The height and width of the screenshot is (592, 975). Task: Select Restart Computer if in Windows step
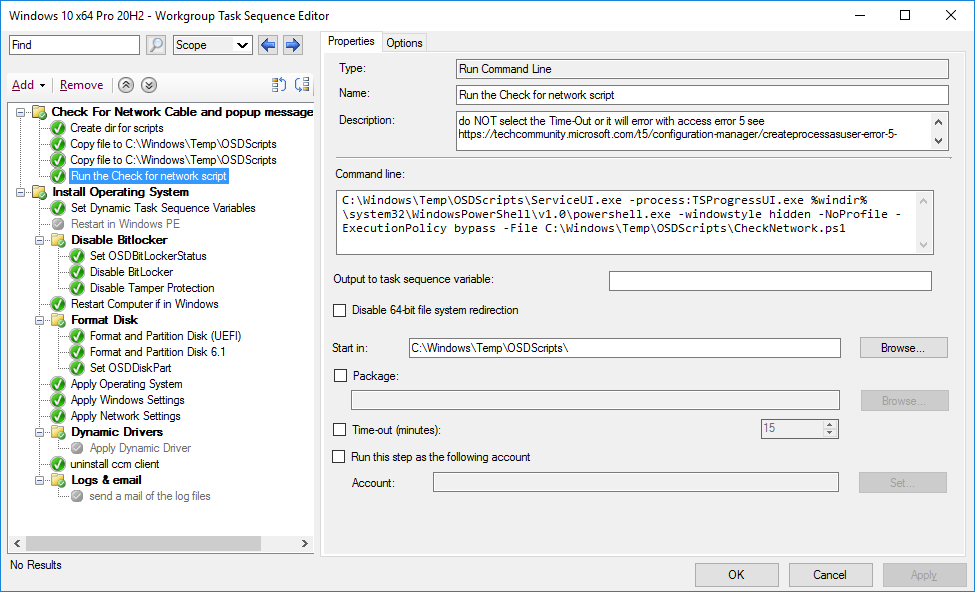[x=144, y=304]
